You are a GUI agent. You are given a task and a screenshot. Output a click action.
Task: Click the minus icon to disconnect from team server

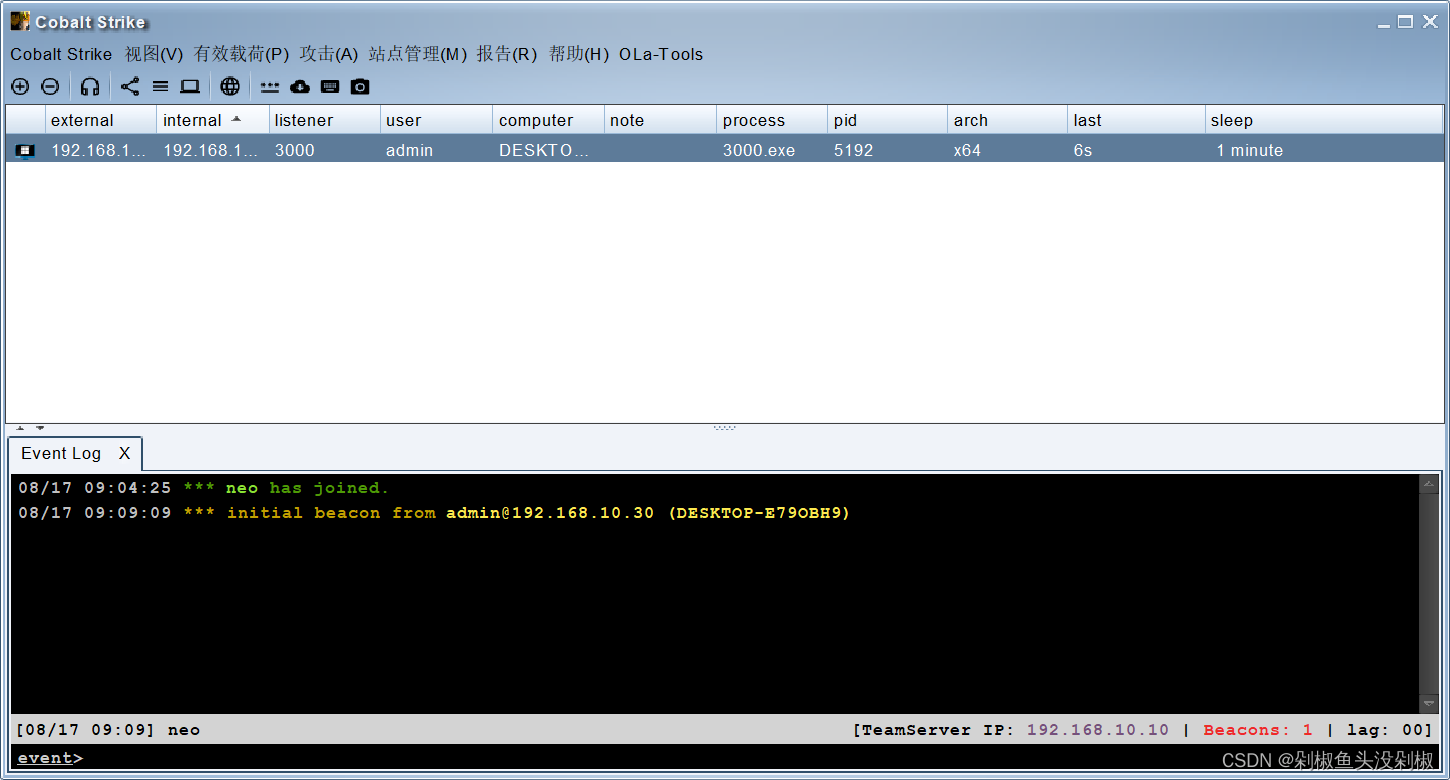coord(50,87)
